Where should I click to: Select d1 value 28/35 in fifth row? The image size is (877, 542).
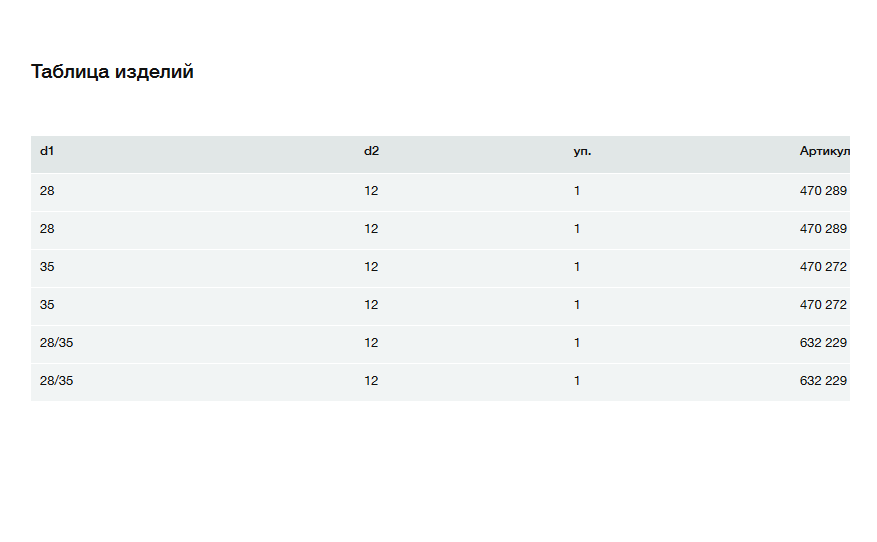click(x=56, y=343)
